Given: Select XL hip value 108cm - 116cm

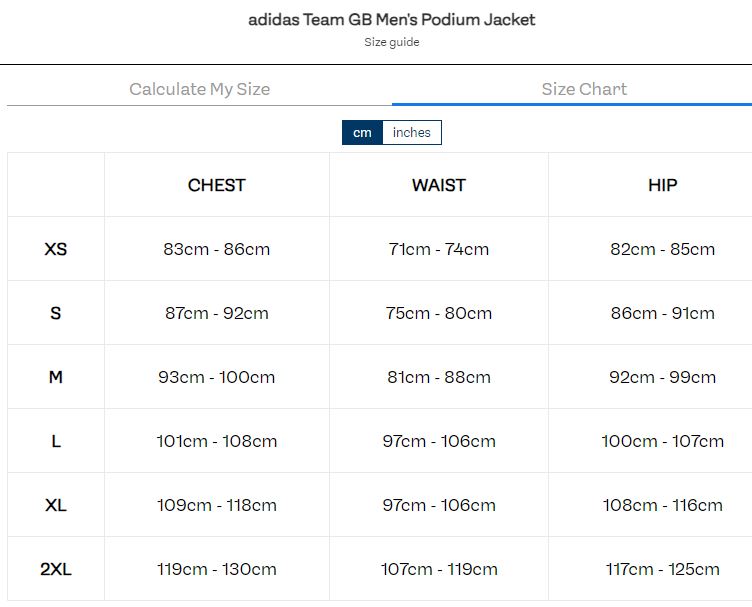Looking at the screenshot, I should (663, 505).
